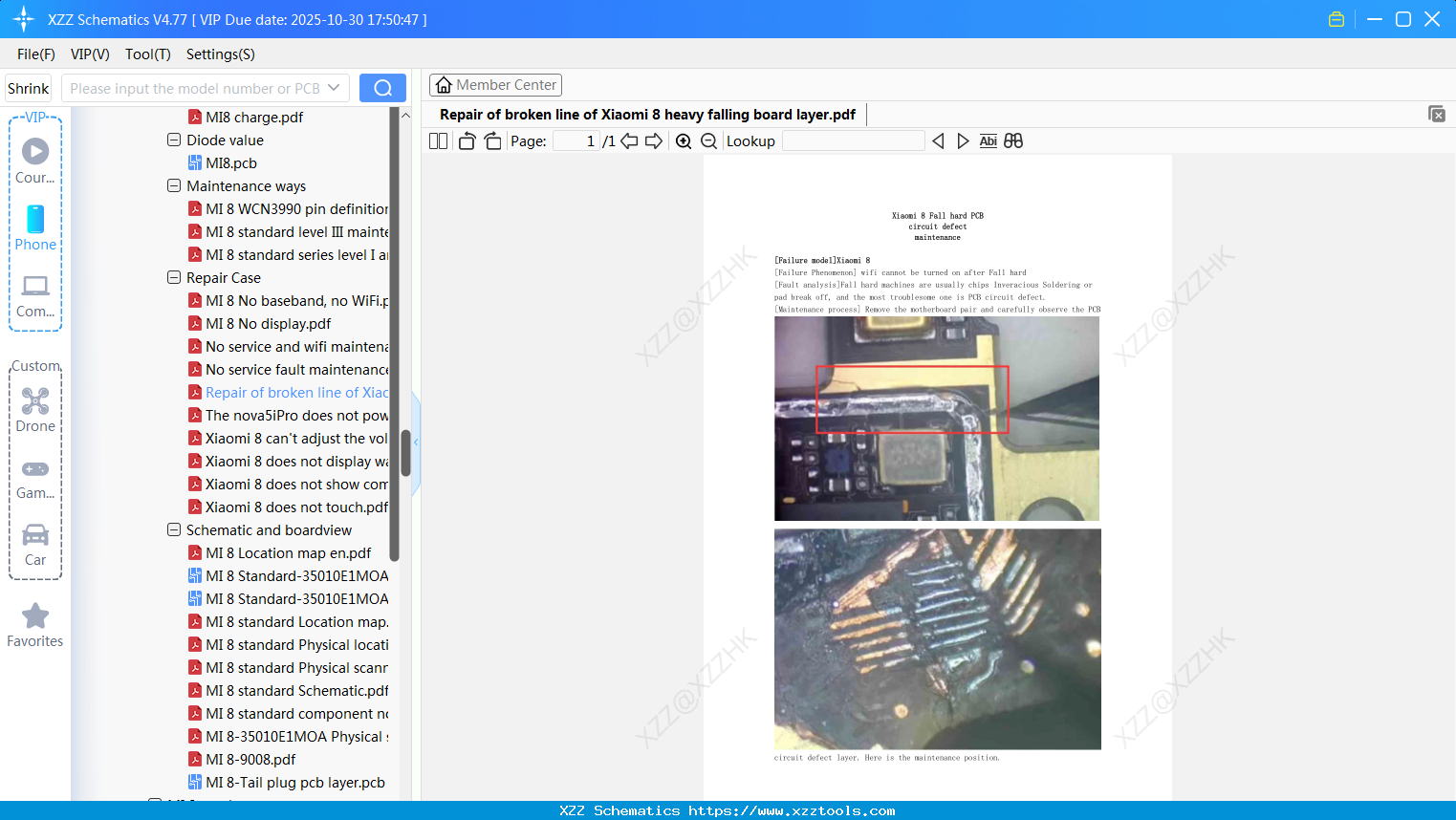The height and width of the screenshot is (820, 1456).
Task: Select the Repair of broken line tab
Action: pos(648,115)
